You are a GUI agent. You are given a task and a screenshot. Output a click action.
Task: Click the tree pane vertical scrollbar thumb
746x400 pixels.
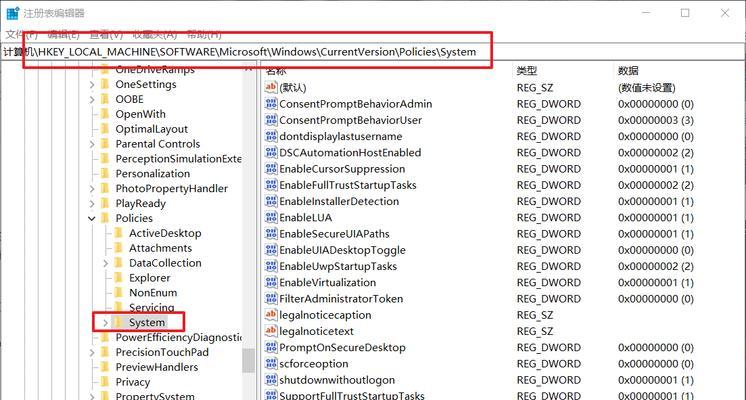(248, 361)
